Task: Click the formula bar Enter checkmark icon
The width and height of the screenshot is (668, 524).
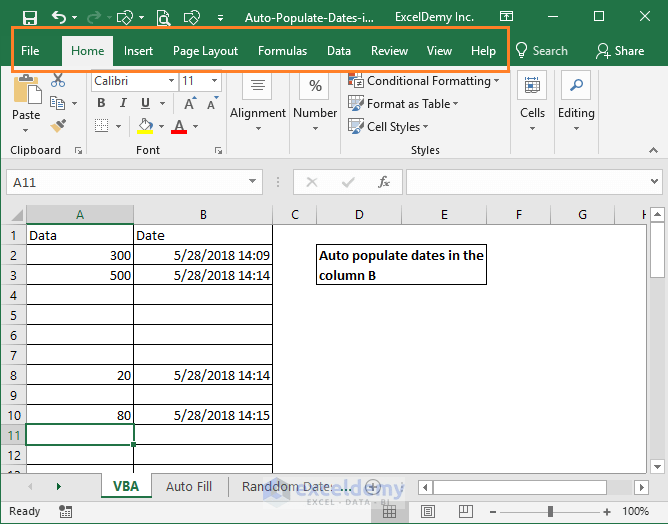Action: [348, 182]
